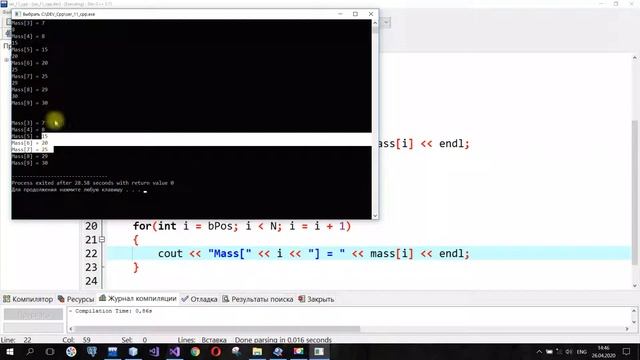The image size is (640, 360).
Task: Show hidden system tray icons
Action: (539, 351)
